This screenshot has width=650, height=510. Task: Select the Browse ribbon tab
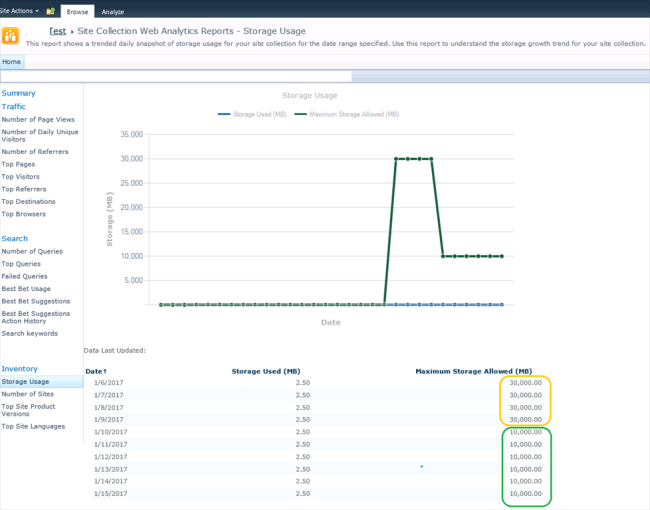tap(77, 12)
